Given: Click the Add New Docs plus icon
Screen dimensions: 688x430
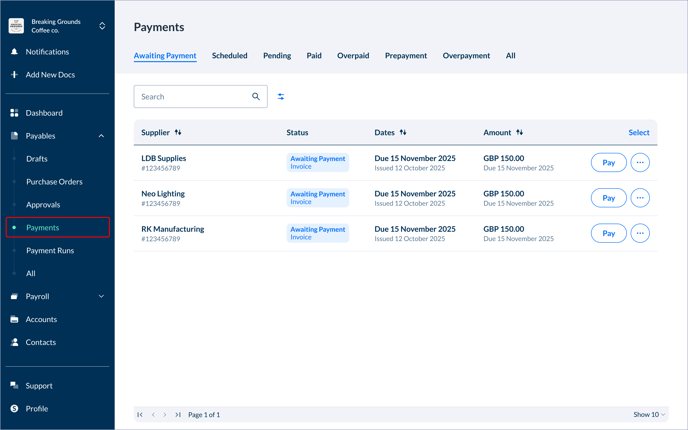Looking at the screenshot, I should pyautogui.click(x=14, y=75).
